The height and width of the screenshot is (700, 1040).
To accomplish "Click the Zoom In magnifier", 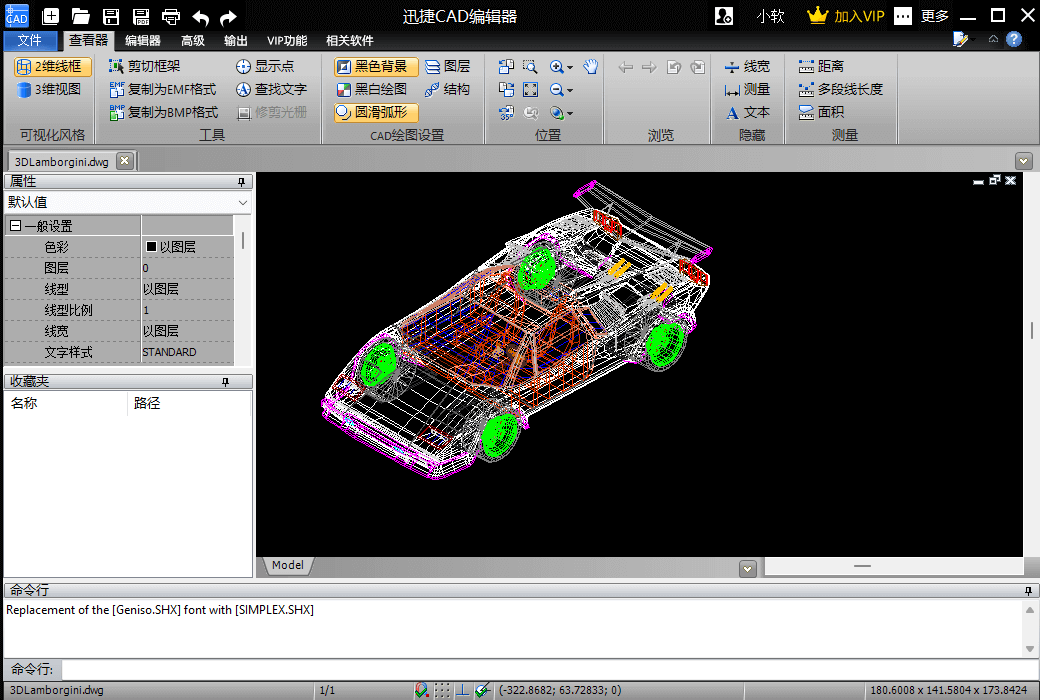I will click(x=556, y=66).
